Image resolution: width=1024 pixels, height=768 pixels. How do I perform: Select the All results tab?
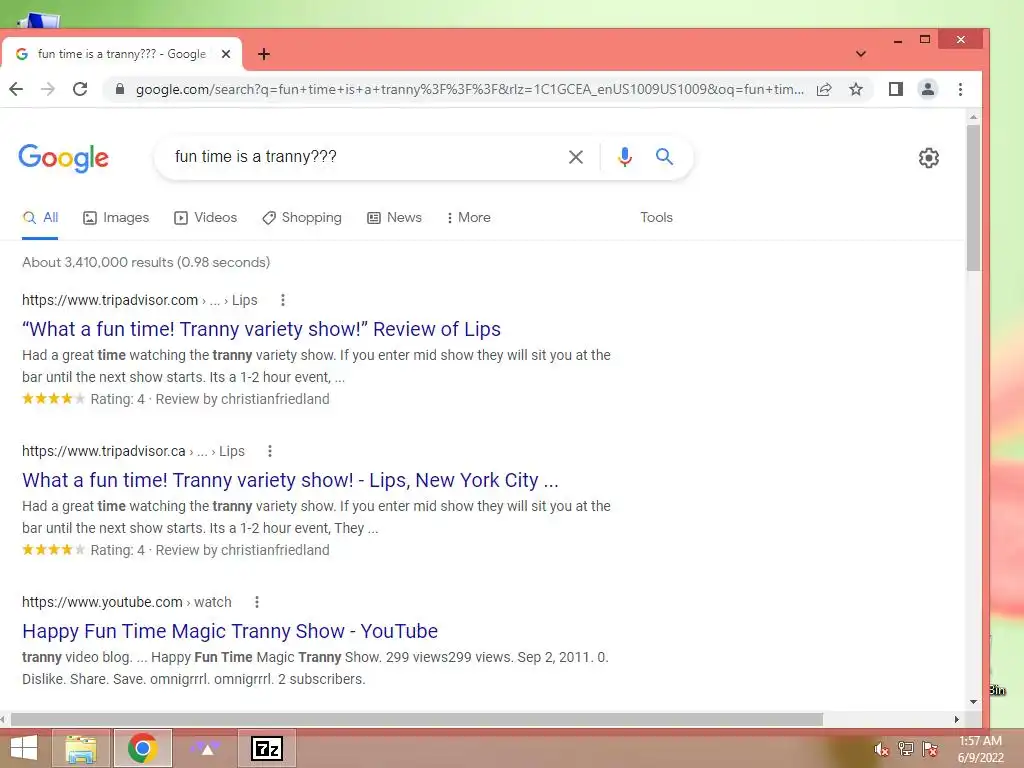(x=40, y=217)
